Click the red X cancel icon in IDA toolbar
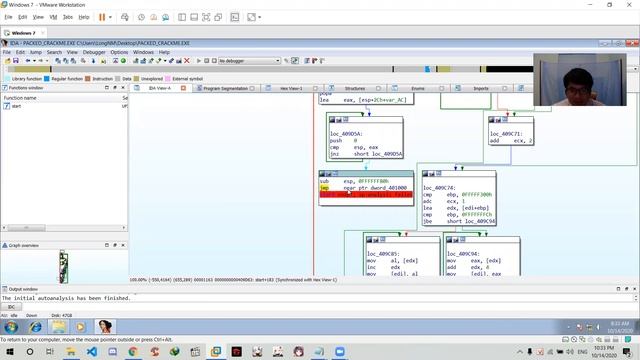The image size is (640, 360). [187, 61]
